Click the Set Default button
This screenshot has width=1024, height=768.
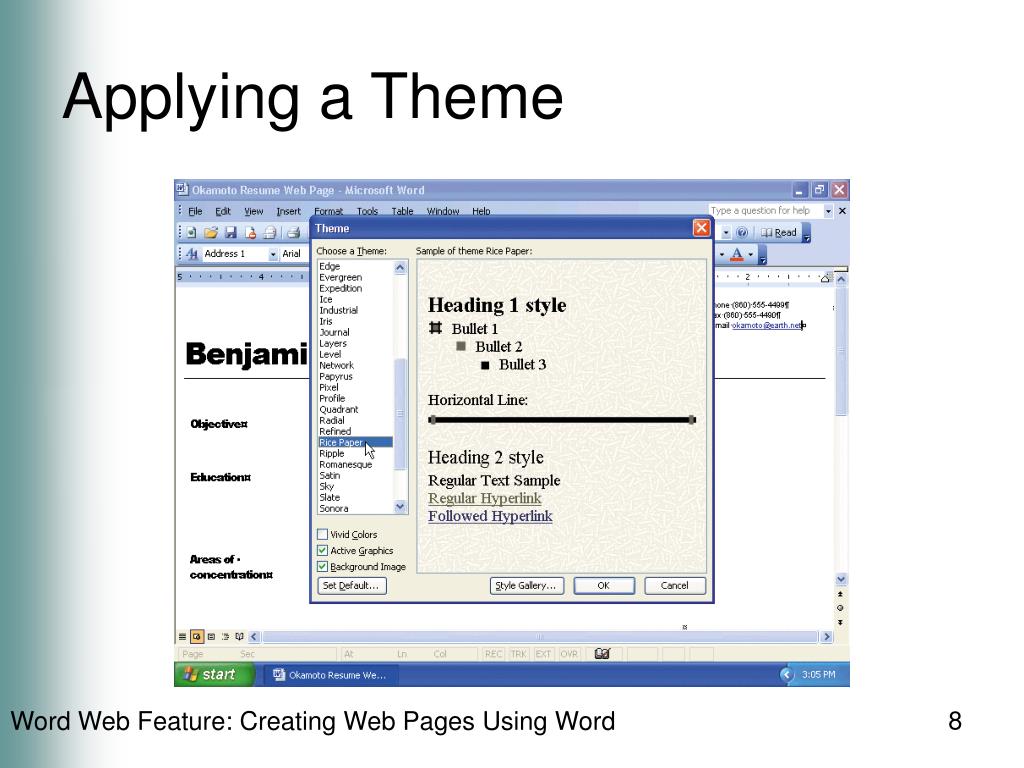click(352, 586)
